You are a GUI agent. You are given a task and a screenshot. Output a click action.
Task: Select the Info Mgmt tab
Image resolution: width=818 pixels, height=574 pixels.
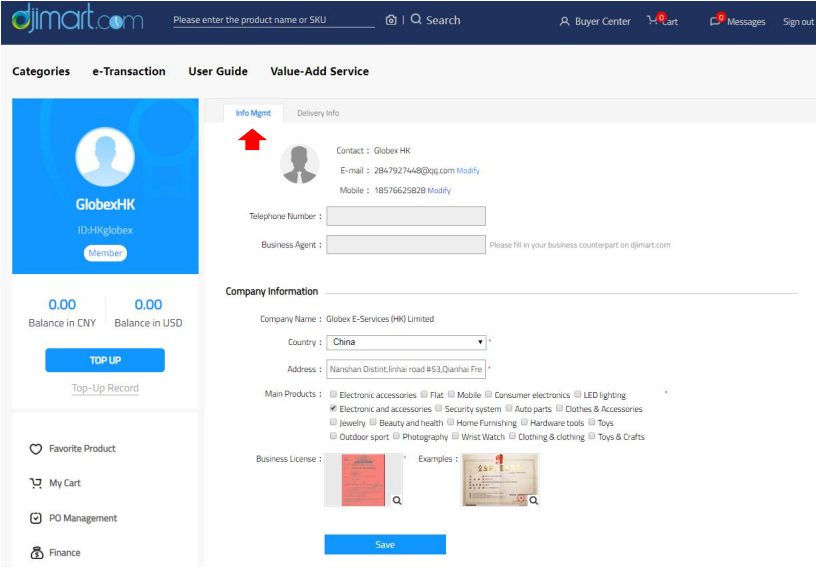click(253, 113)
